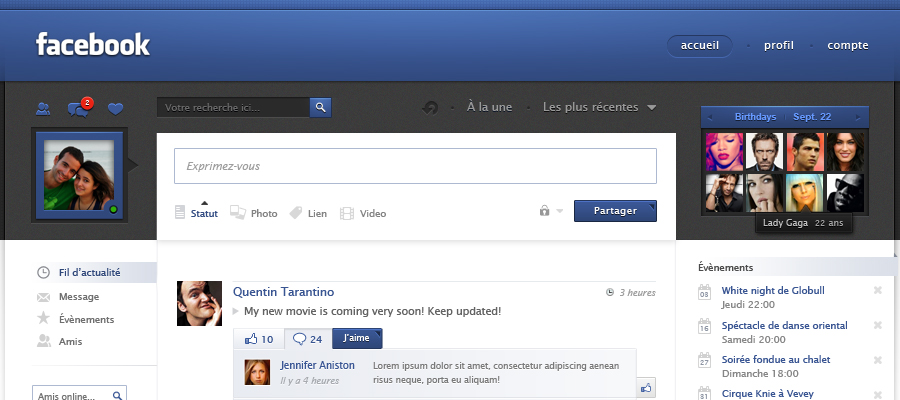Screen dimensions: 900x400
Task: Select Lady Gaga birthday thumbnail
Action: coord(805,193)
